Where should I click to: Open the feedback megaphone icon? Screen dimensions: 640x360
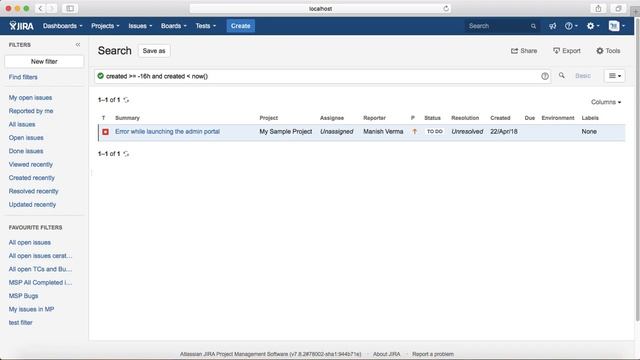552,26
